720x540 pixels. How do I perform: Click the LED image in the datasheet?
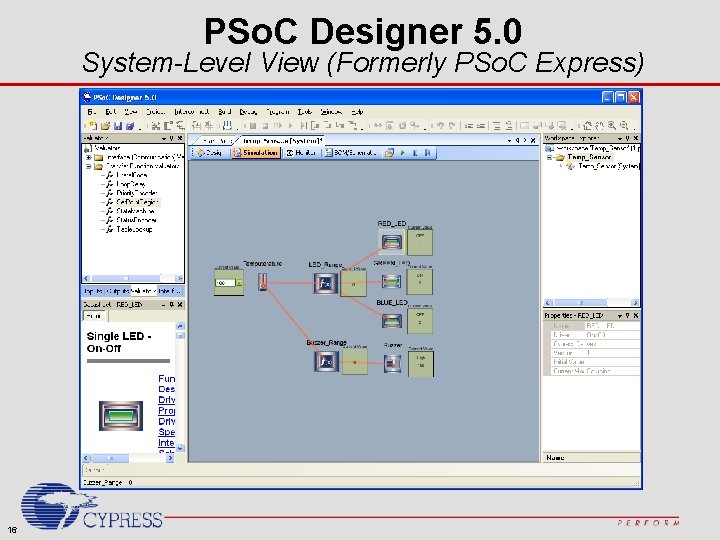[121, 416]
